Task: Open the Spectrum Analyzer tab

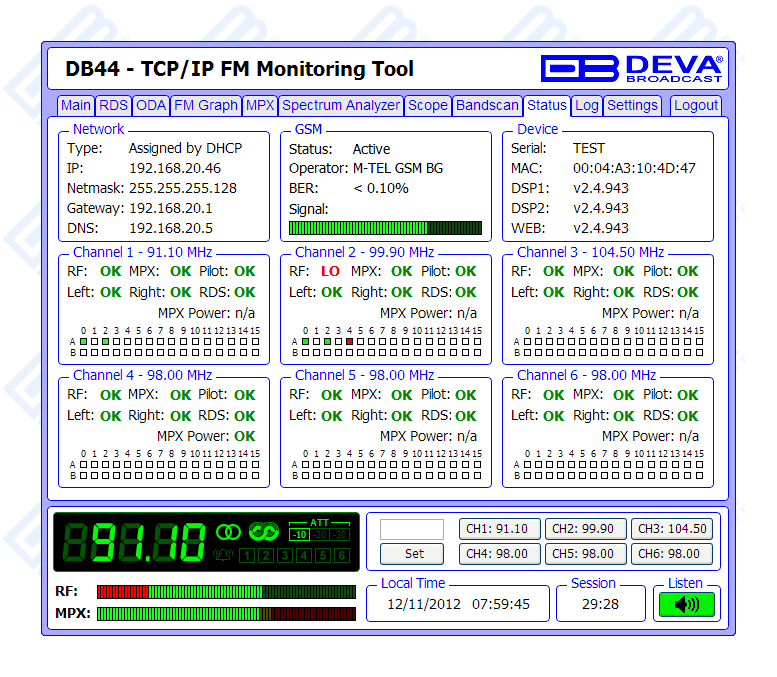Action: [341, 105]
